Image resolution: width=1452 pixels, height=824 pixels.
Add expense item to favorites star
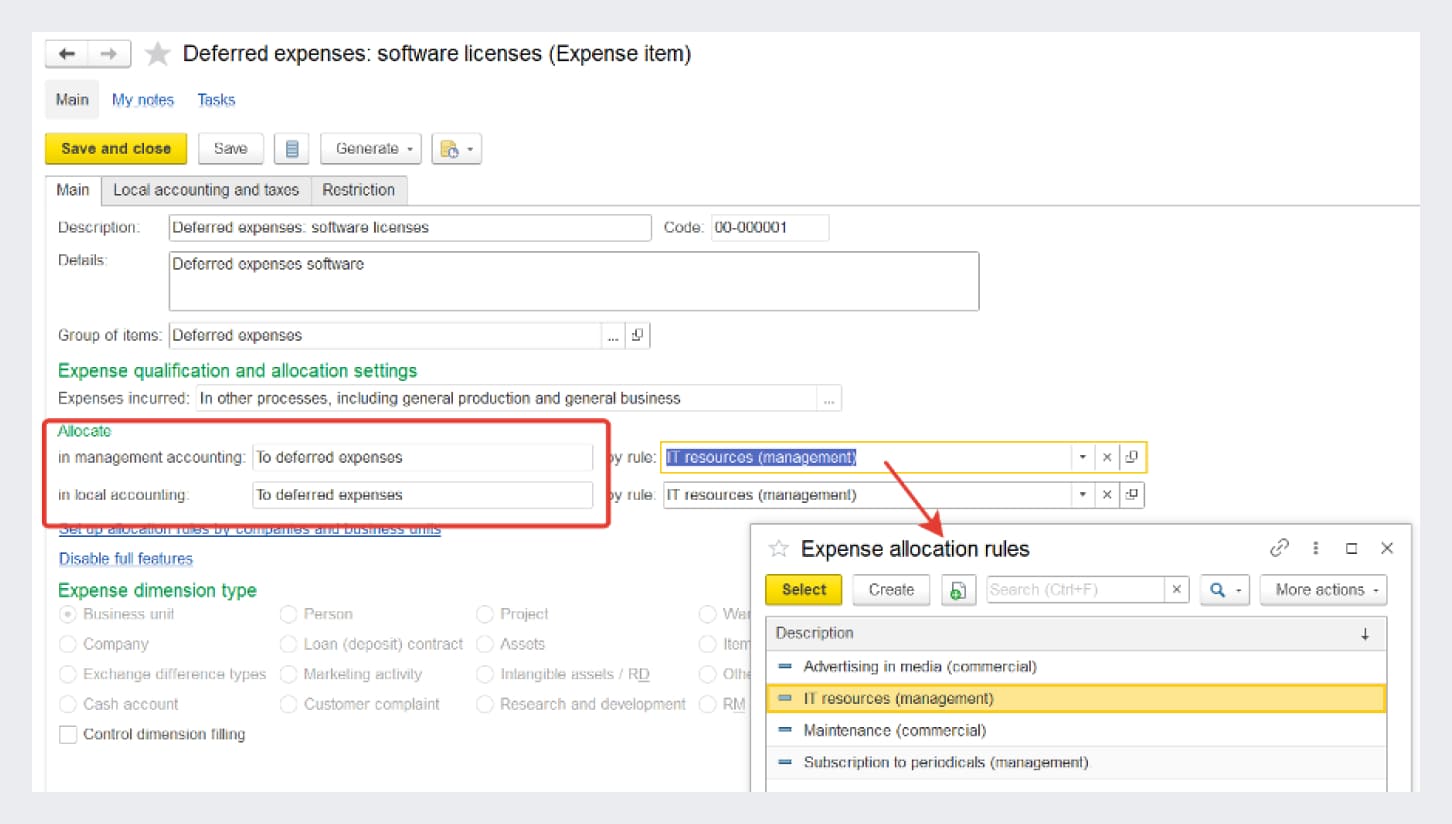(x=158, y=54)
